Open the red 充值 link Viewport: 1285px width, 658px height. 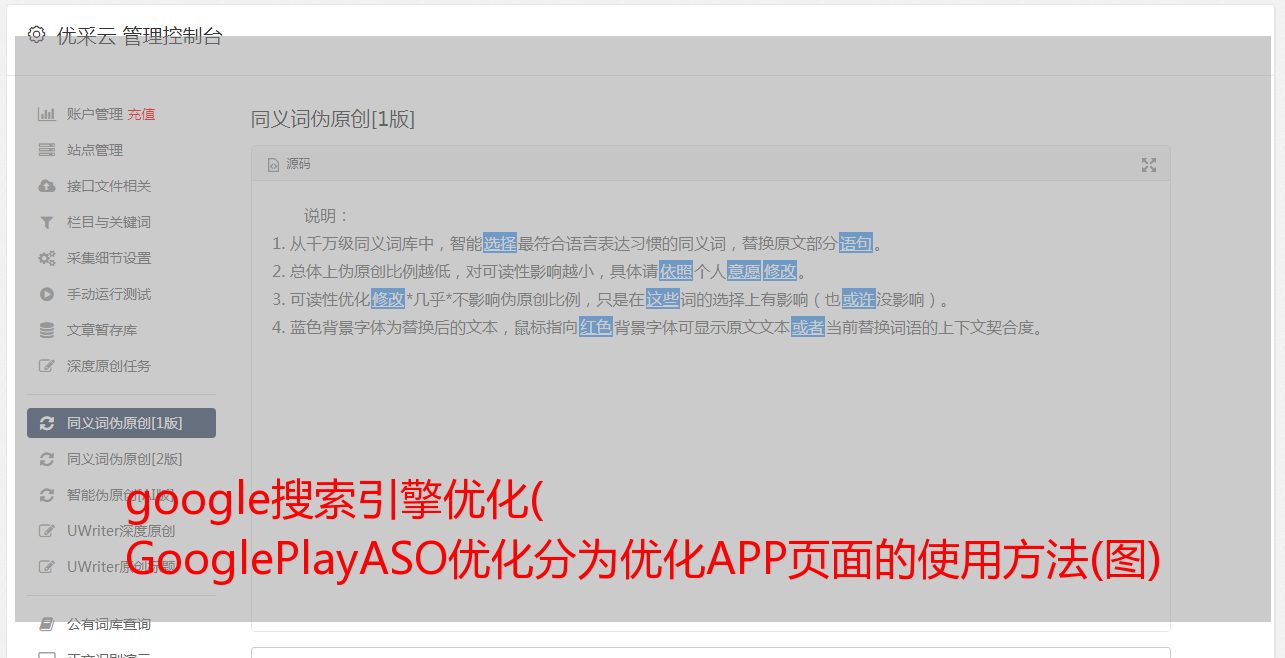pyautogui.click(x=141, y=114)
